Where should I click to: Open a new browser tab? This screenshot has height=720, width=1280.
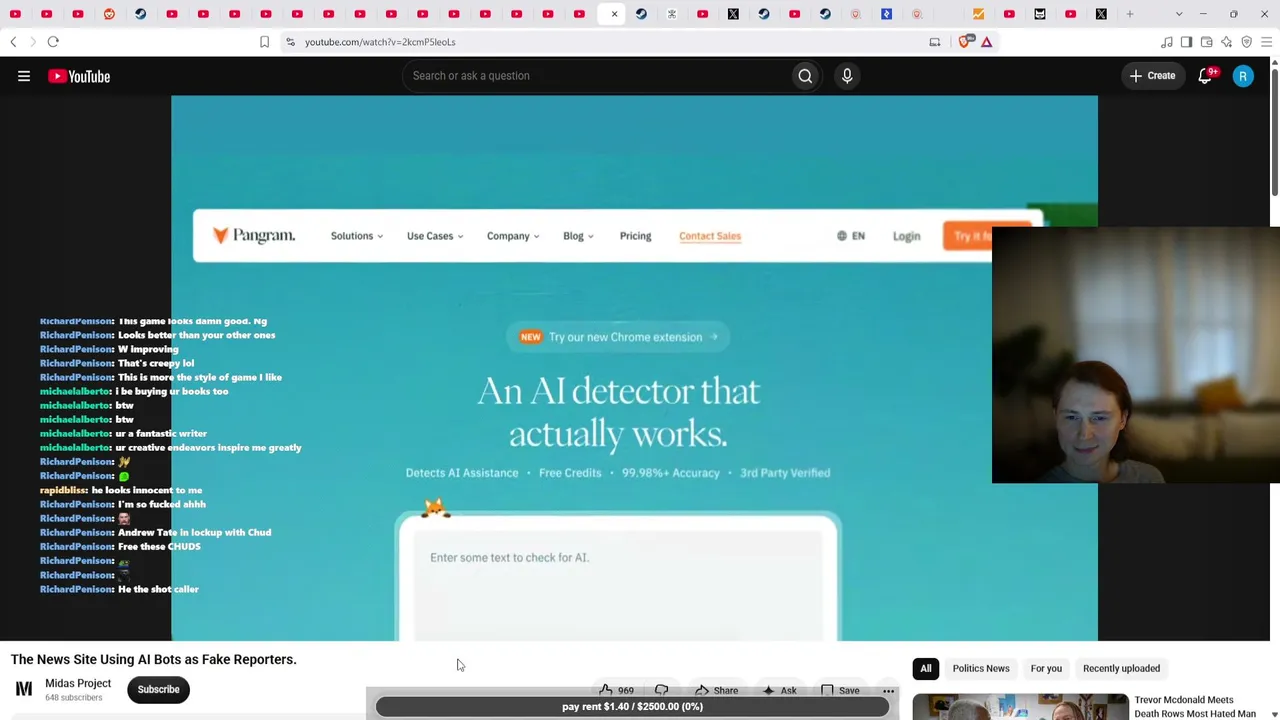1130,14
